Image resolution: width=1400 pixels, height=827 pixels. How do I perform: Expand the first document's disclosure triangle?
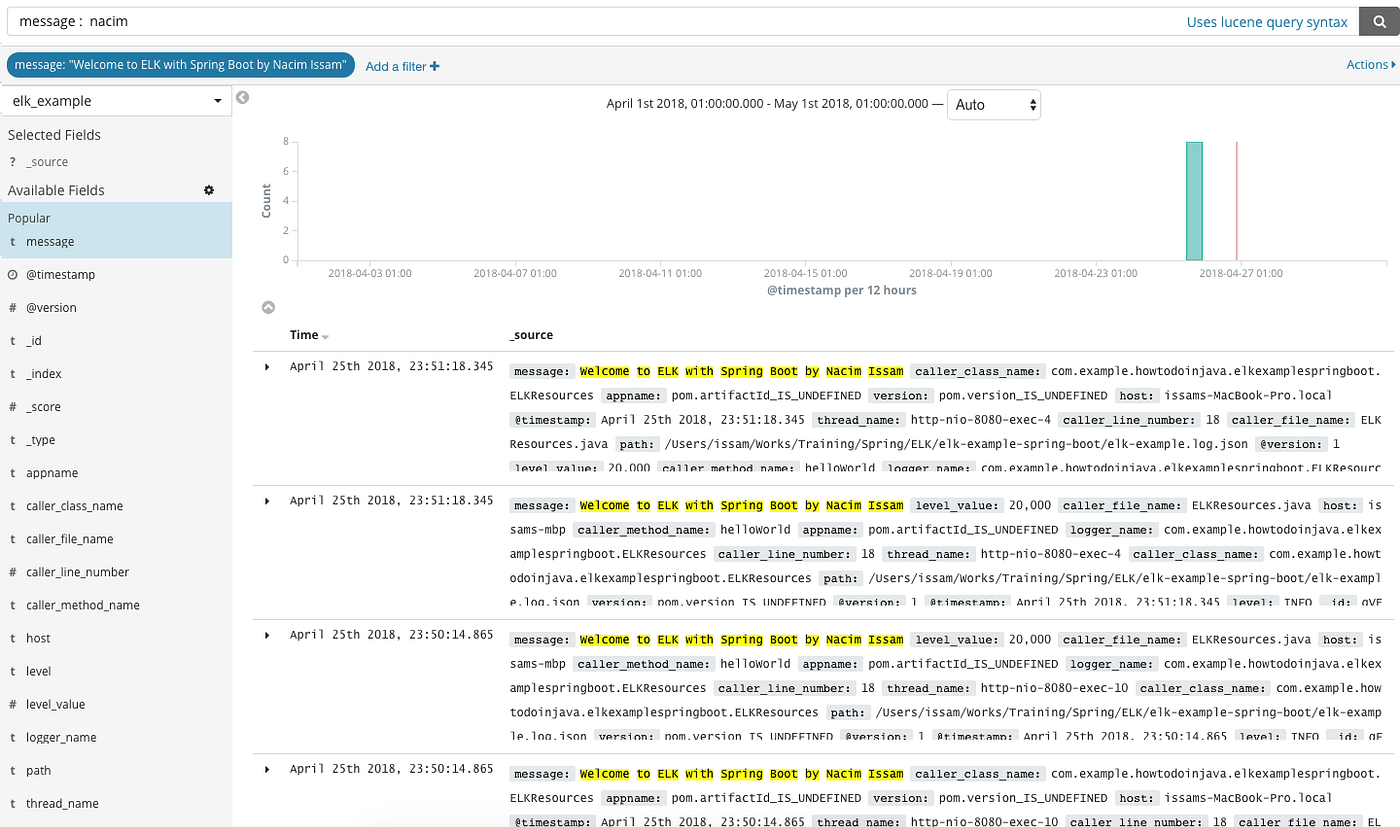click(266, 366)
